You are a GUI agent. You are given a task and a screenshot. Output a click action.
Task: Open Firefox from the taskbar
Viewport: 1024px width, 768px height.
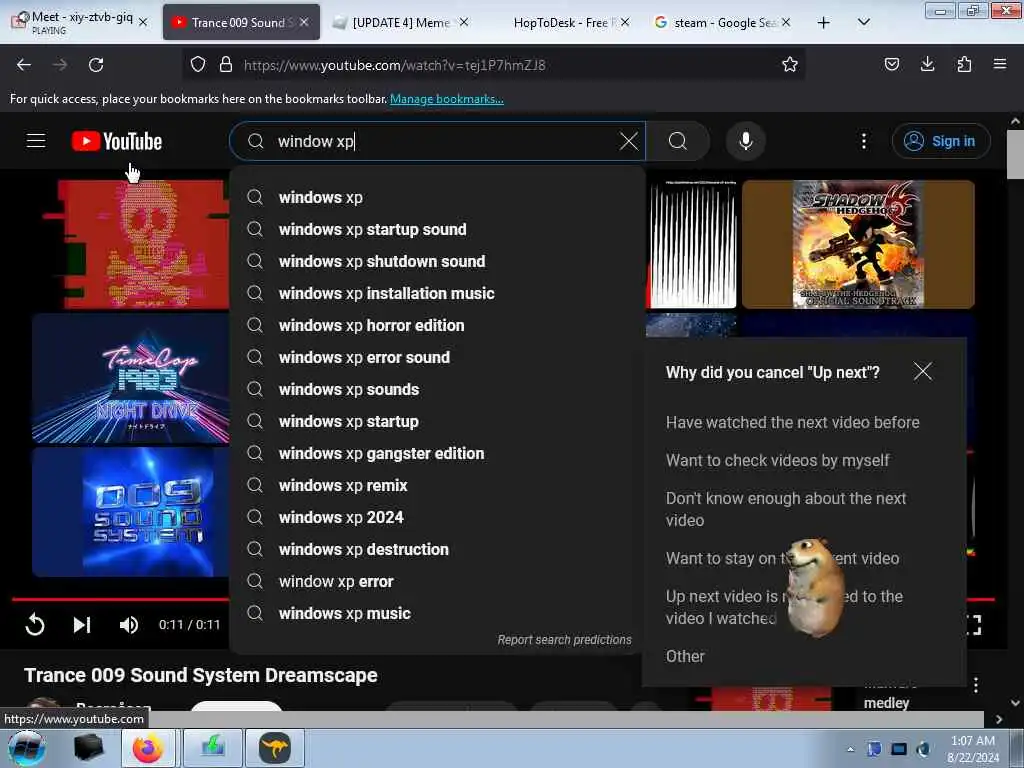click(148, 748)
